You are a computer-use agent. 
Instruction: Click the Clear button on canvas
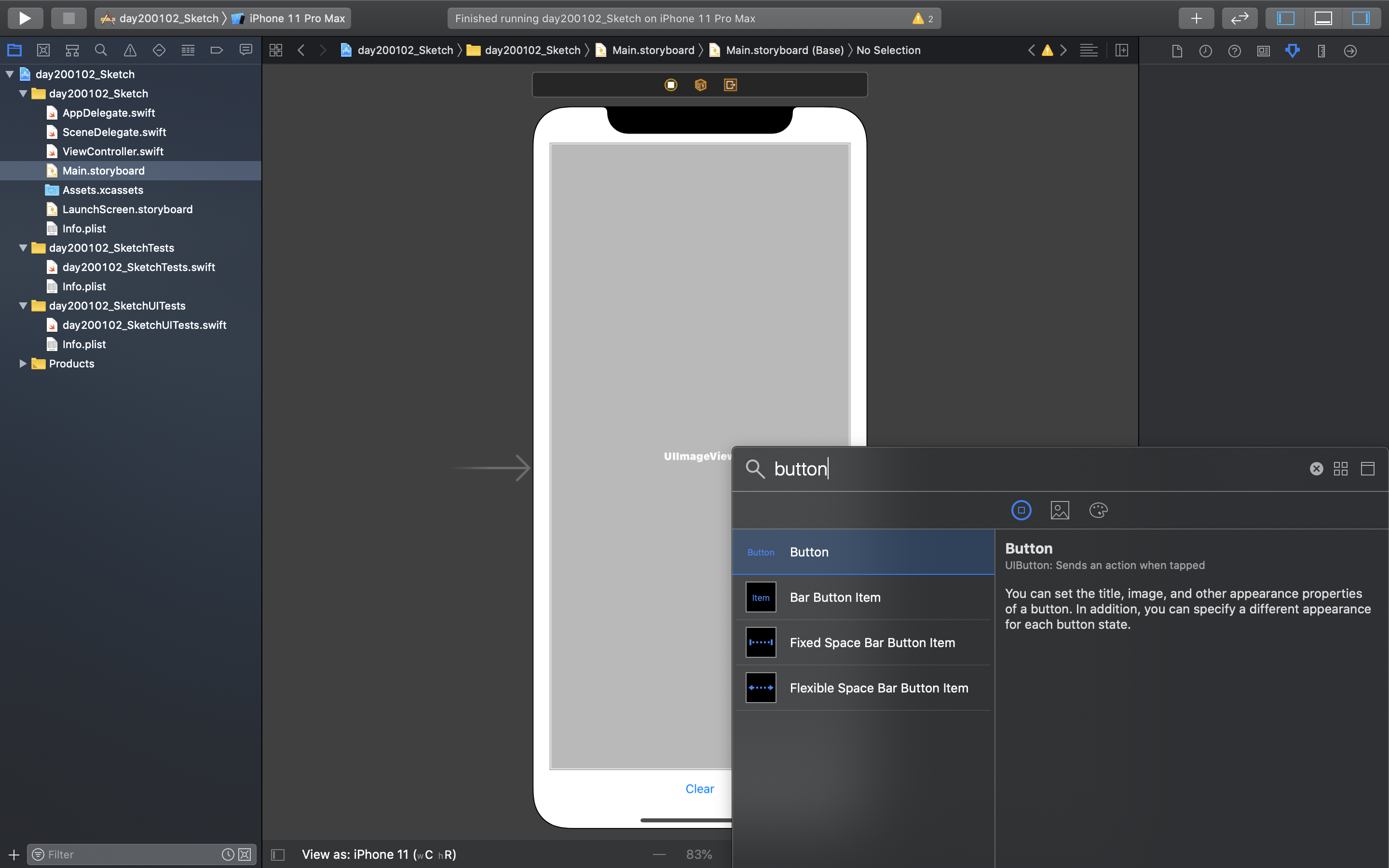(699, 789)
